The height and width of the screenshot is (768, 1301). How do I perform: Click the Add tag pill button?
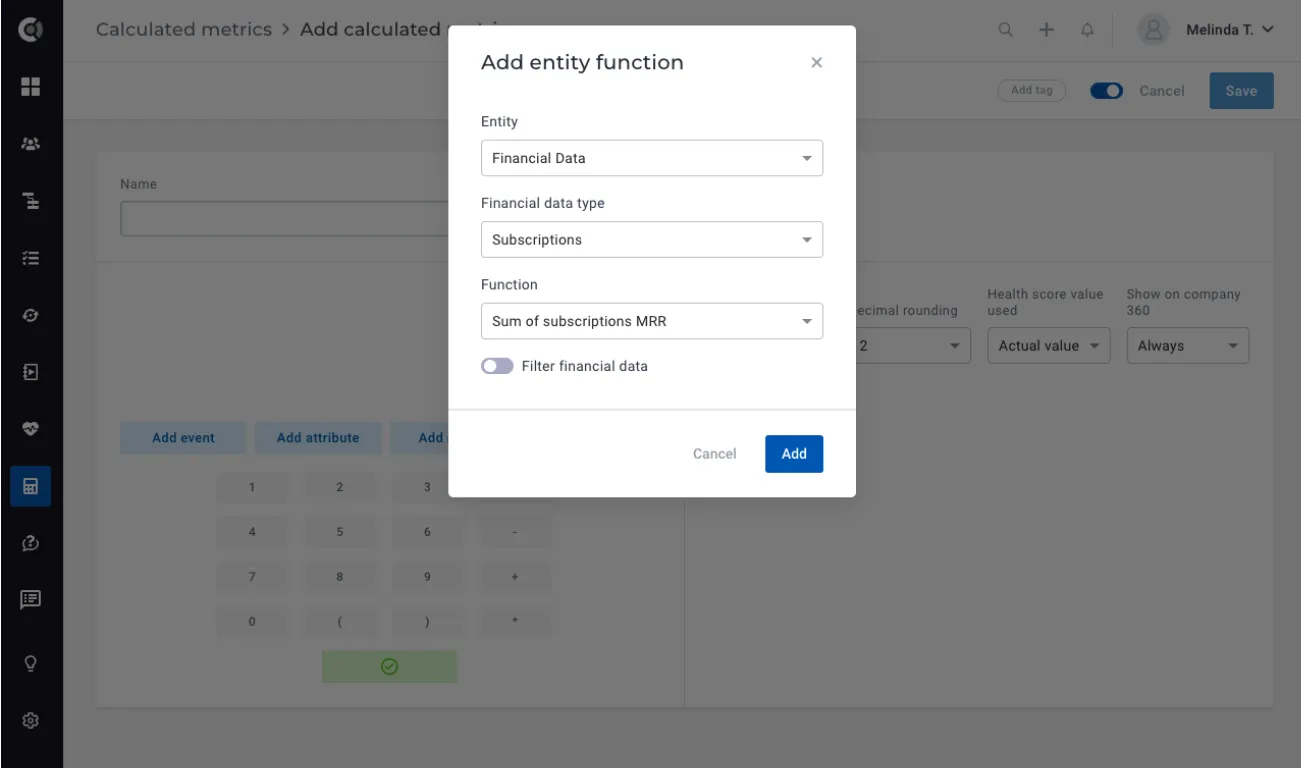point(1032,91)
